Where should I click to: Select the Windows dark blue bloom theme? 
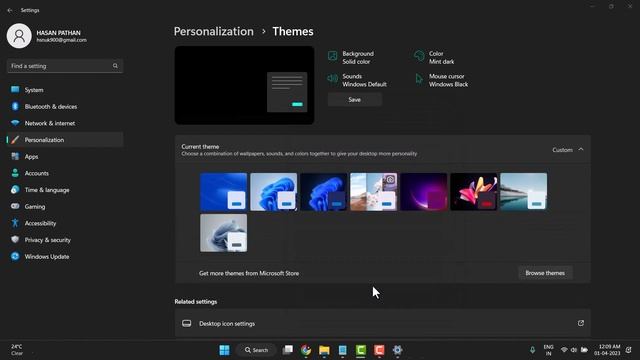tap(324, 192)
